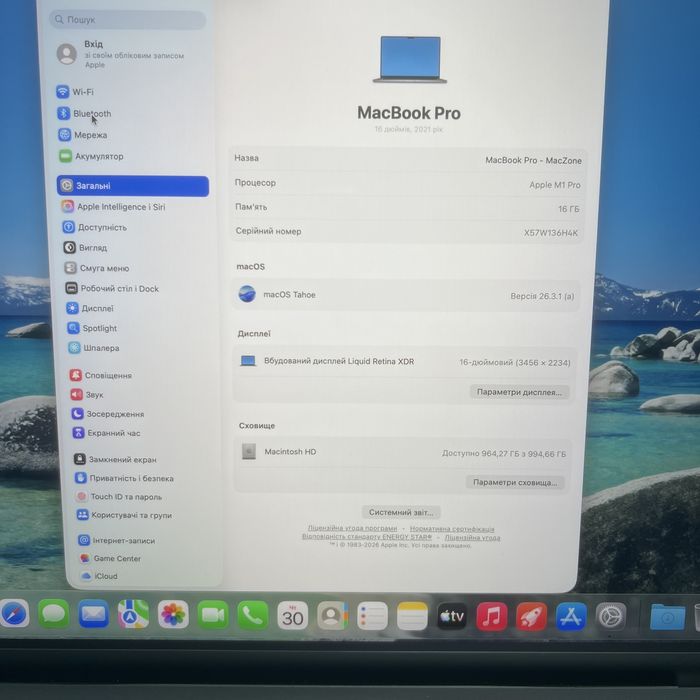This screenshot has width=700, height=700.
Task: Open Photos from the Dock
Action: [173, 615]
